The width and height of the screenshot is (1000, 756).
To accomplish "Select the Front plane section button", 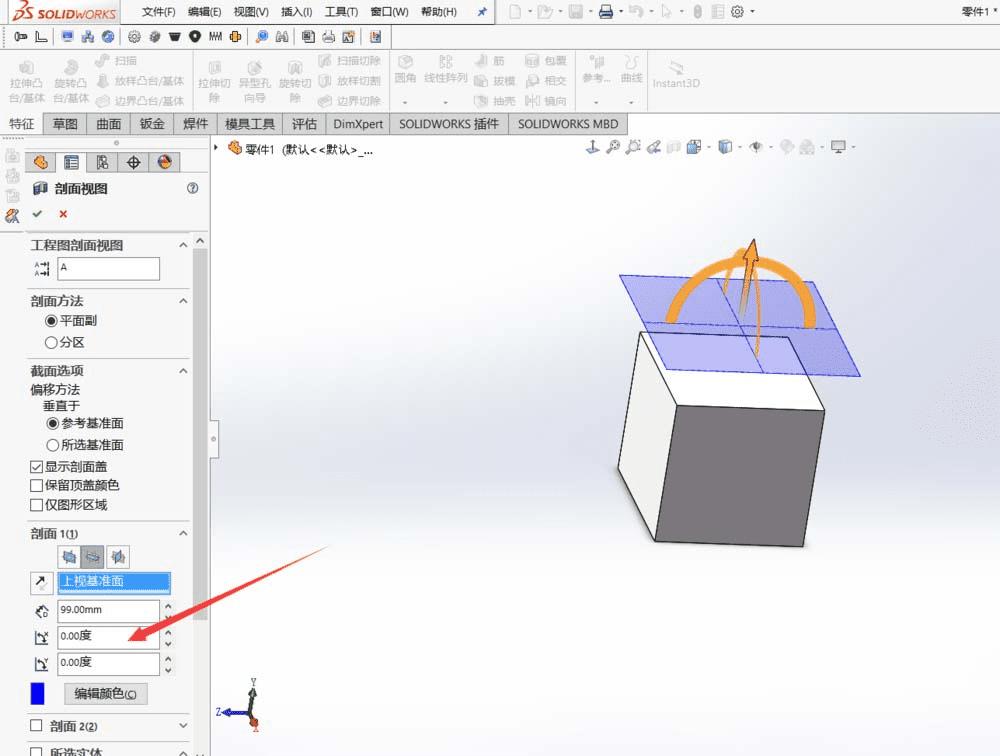I will tap(69, 557).
